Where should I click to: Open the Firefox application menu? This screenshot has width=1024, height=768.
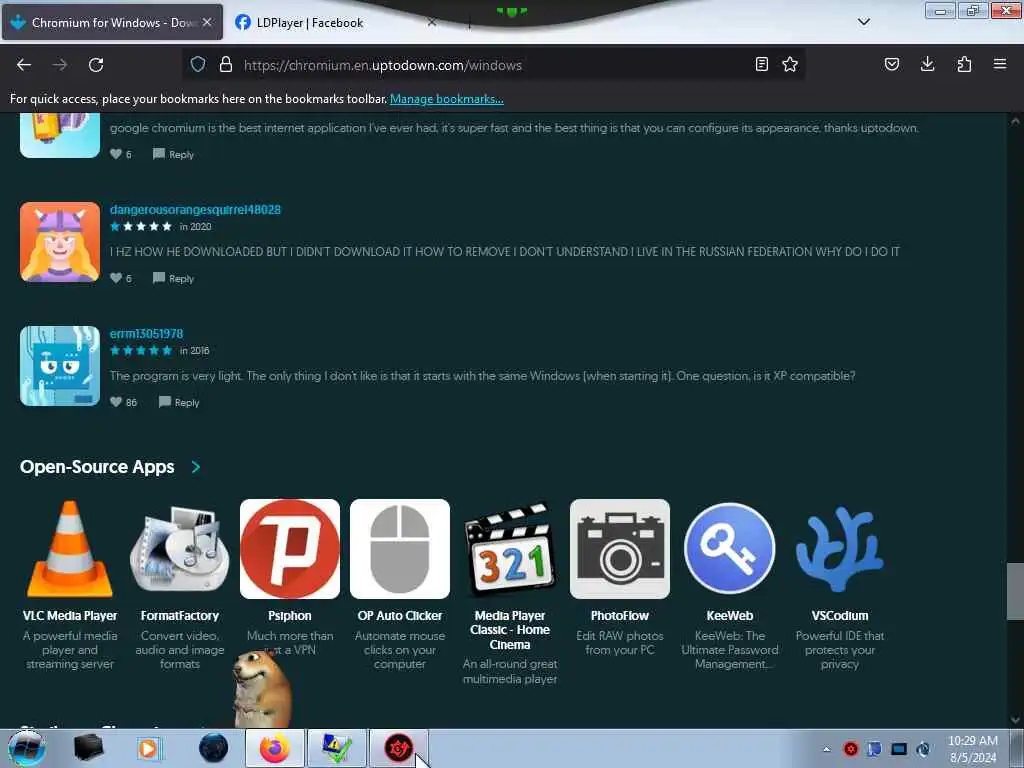(999, 64)
